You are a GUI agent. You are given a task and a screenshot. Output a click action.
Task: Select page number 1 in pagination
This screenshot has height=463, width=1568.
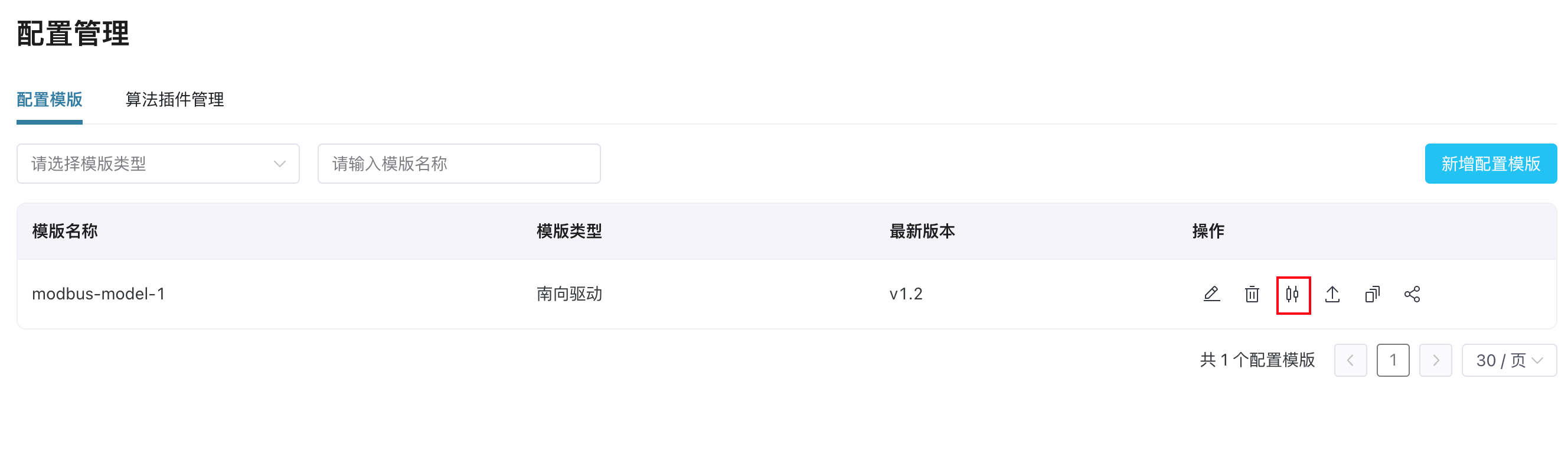tap(1393, 360)
